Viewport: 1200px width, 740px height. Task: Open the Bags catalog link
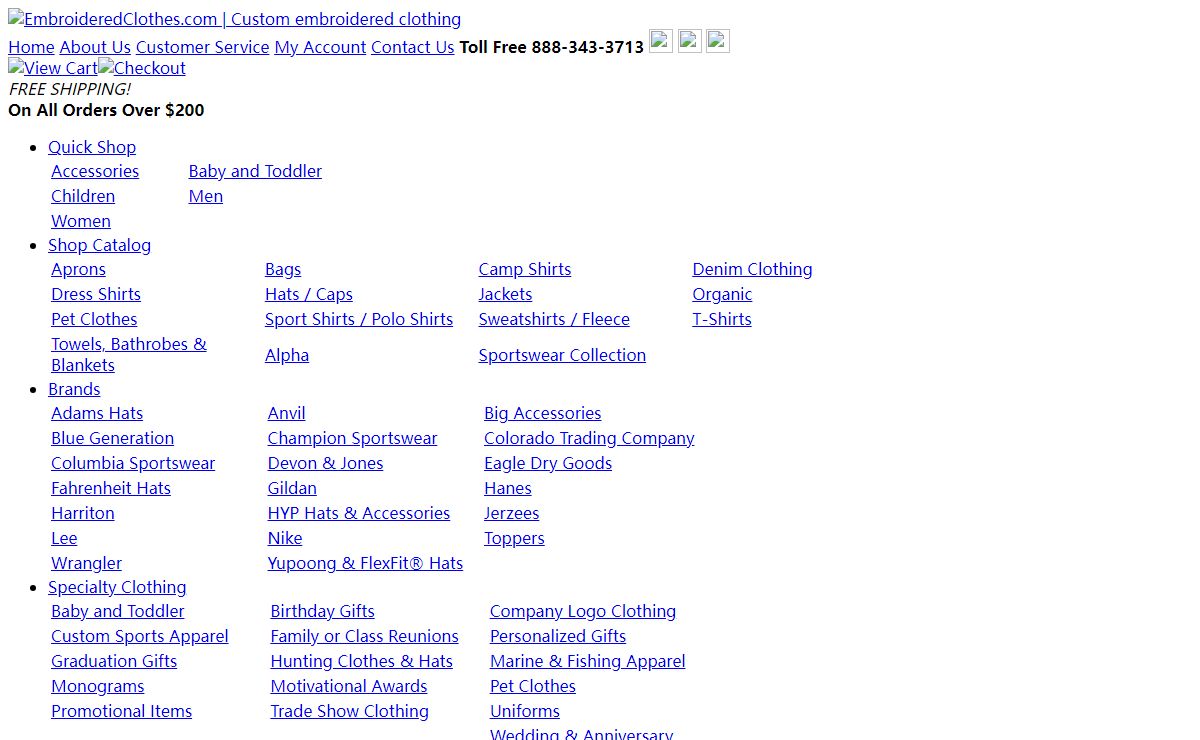point(283,269)
